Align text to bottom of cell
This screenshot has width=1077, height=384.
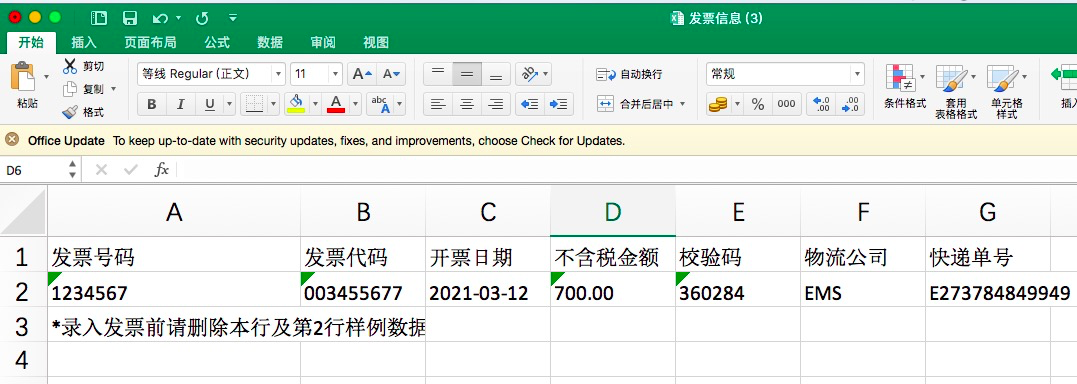(x=496, y=74)
